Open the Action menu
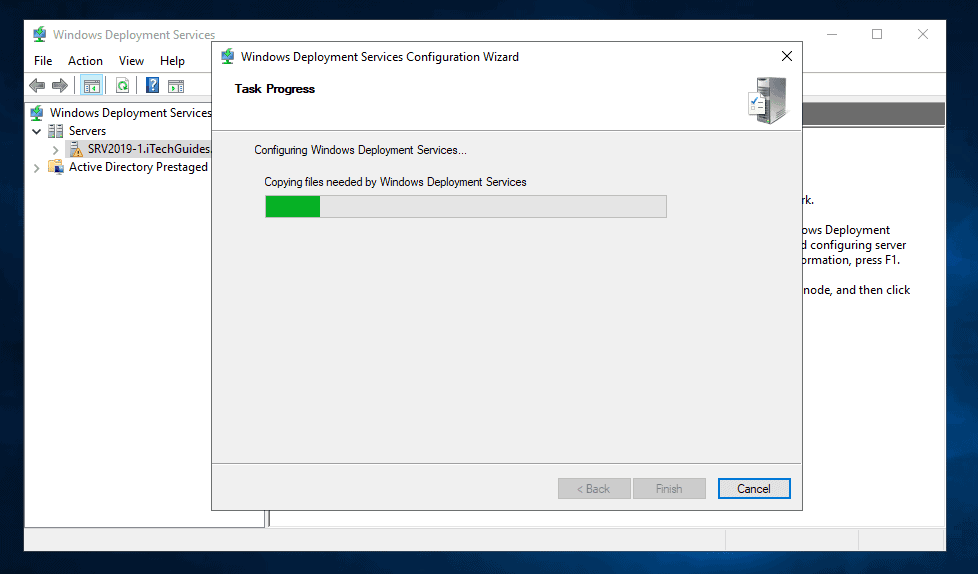Screen dimensions: 978x574 (85, 61)
